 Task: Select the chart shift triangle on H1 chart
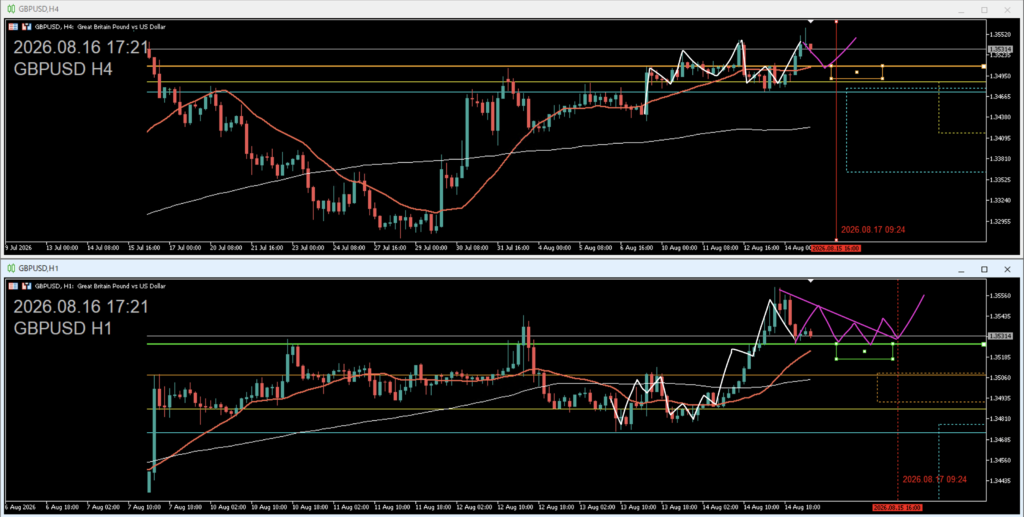click(810, 281)
